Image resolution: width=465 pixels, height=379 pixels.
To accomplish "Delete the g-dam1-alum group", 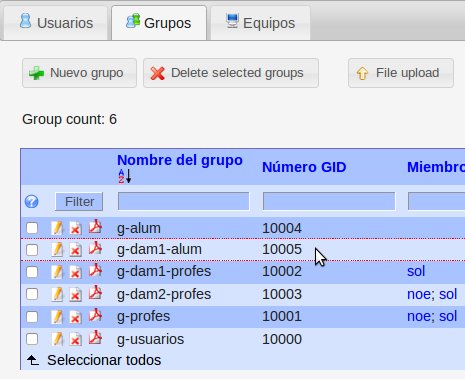I will click(x=76, y=250).
